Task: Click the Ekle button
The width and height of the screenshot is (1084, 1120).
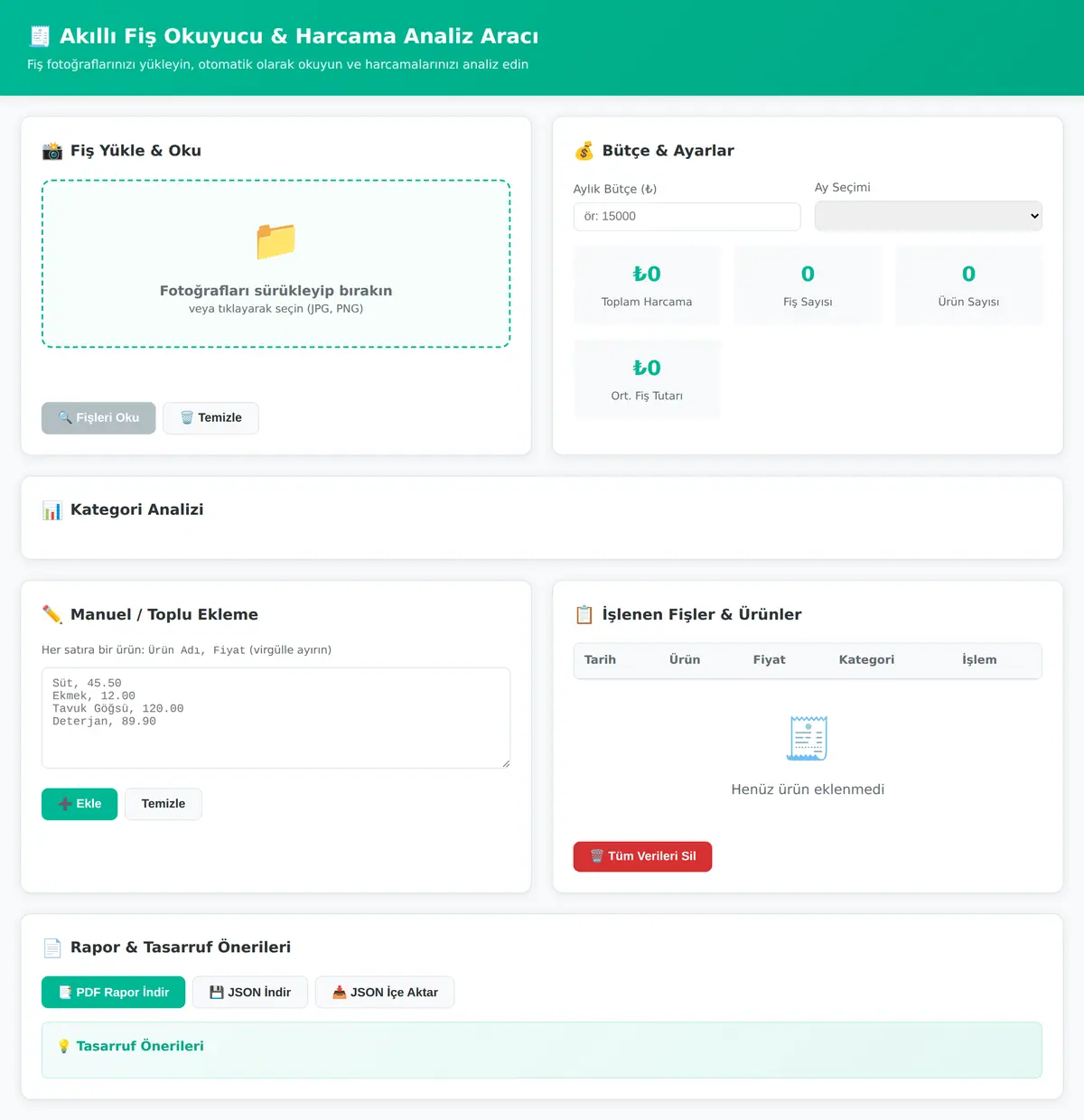Action: pyautogui.click(x=79, y=804)
